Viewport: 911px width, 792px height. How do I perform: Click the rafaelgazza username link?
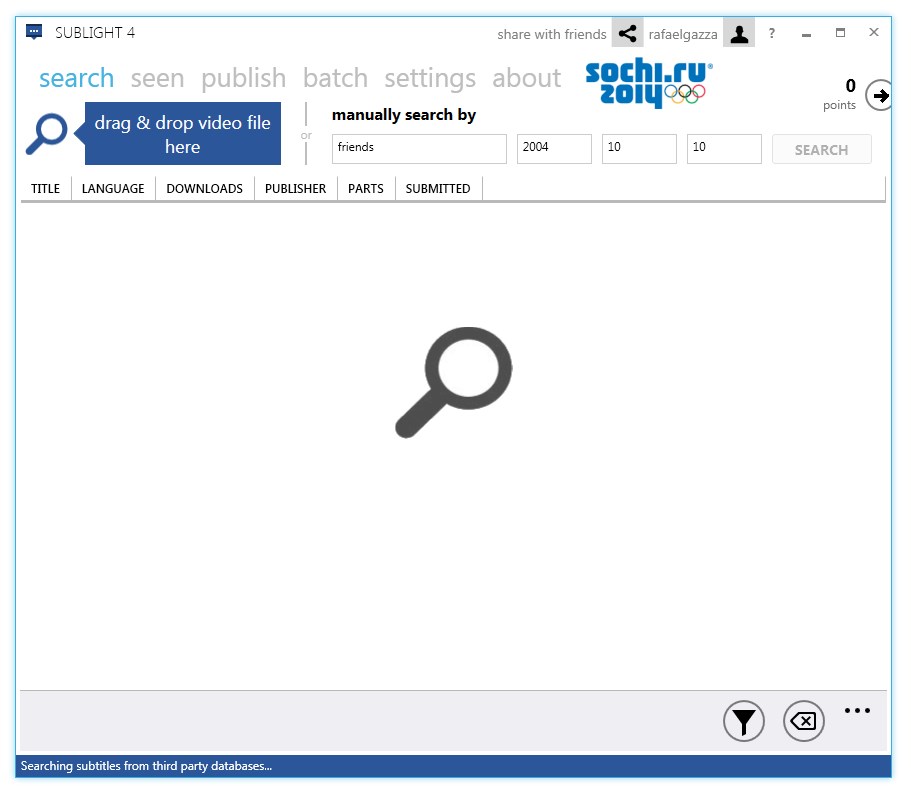(682, 34)
